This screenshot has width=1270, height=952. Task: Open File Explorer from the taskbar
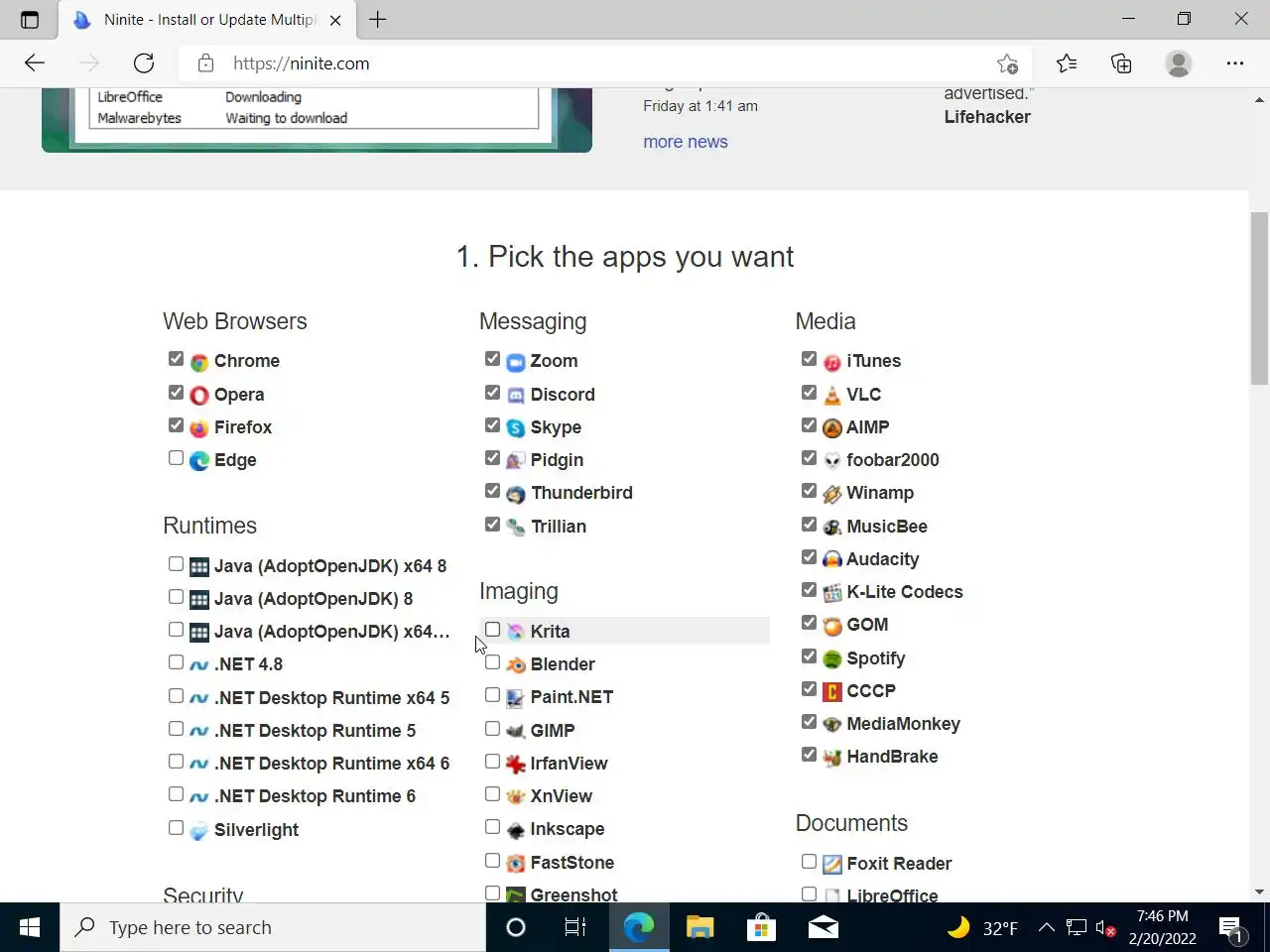point(700,927)
